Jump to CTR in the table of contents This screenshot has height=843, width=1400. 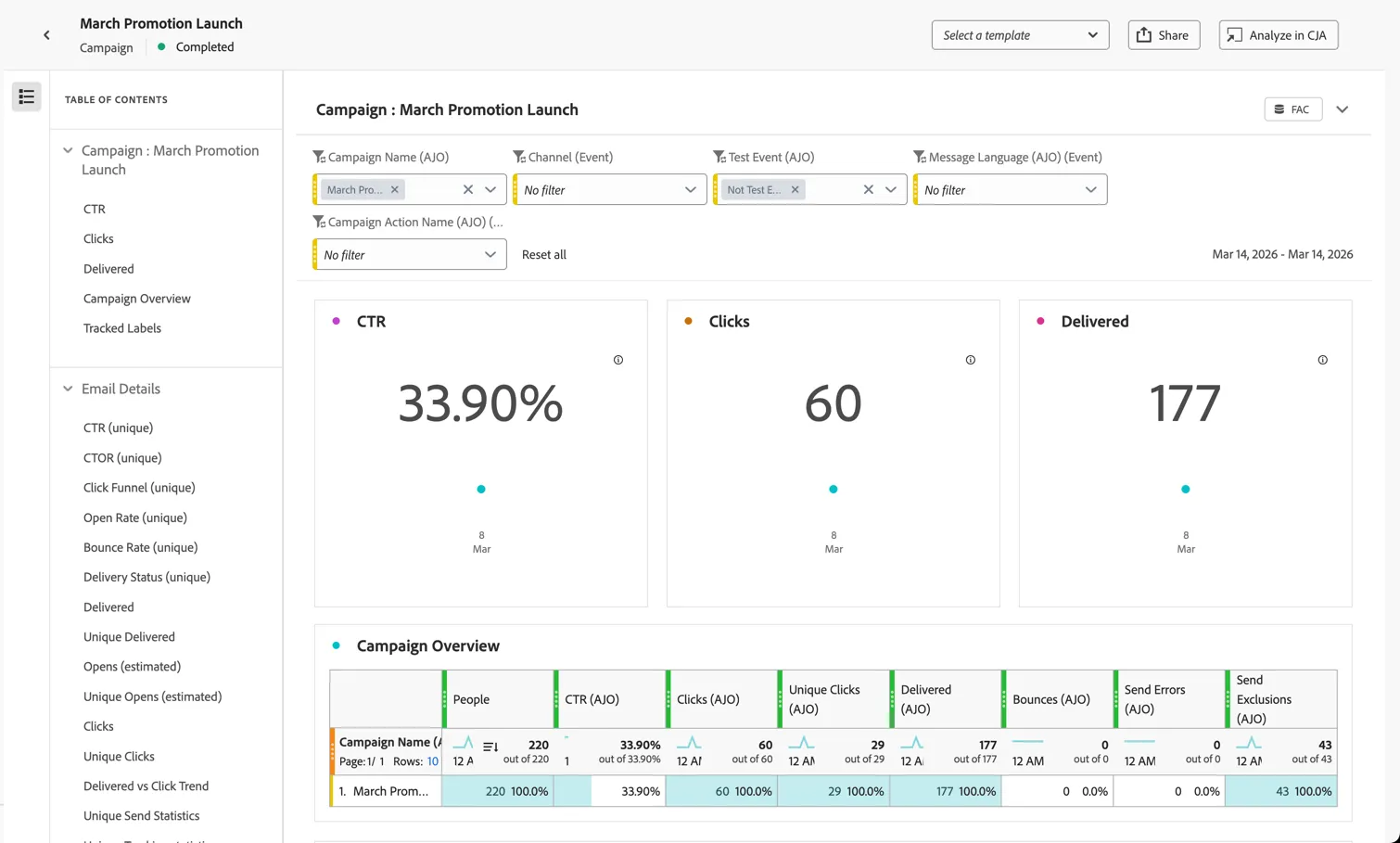coord(95,209)
